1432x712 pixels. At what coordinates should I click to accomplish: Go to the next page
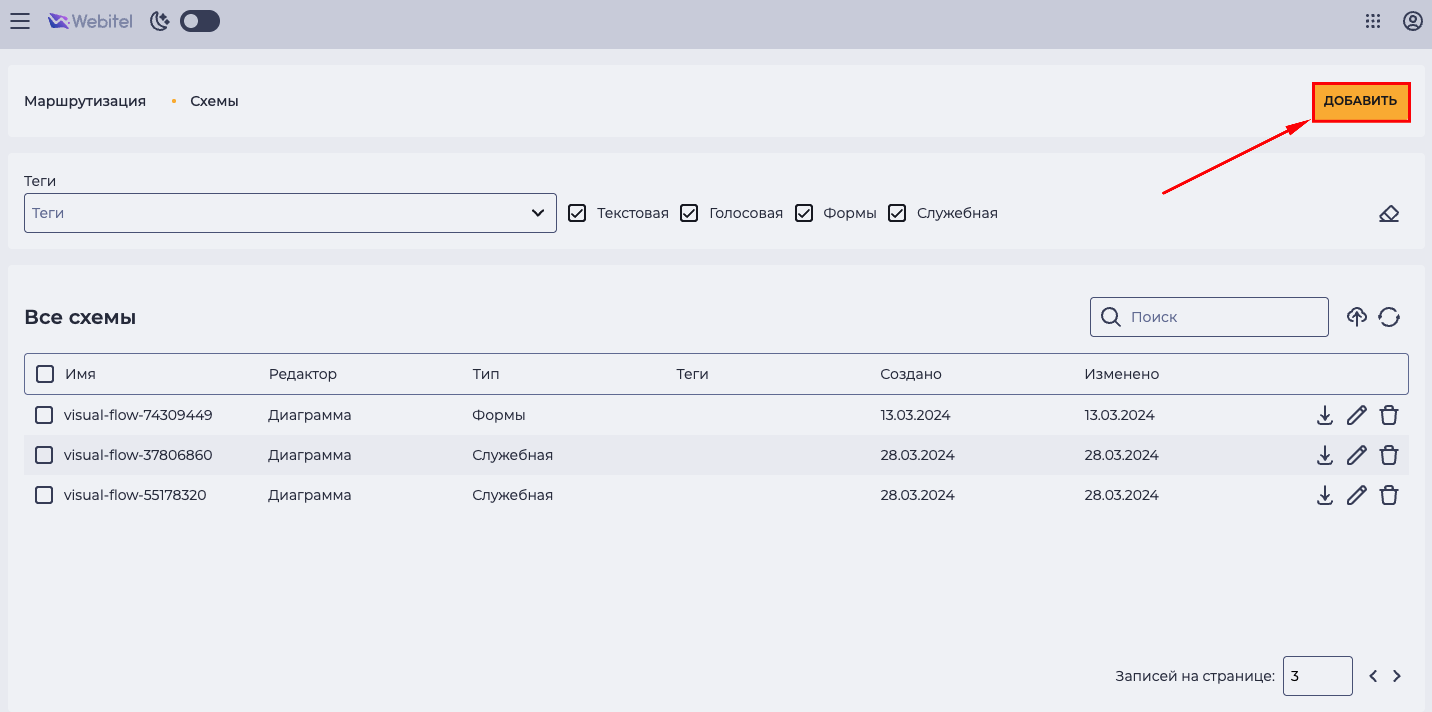tap(1397, 676)
